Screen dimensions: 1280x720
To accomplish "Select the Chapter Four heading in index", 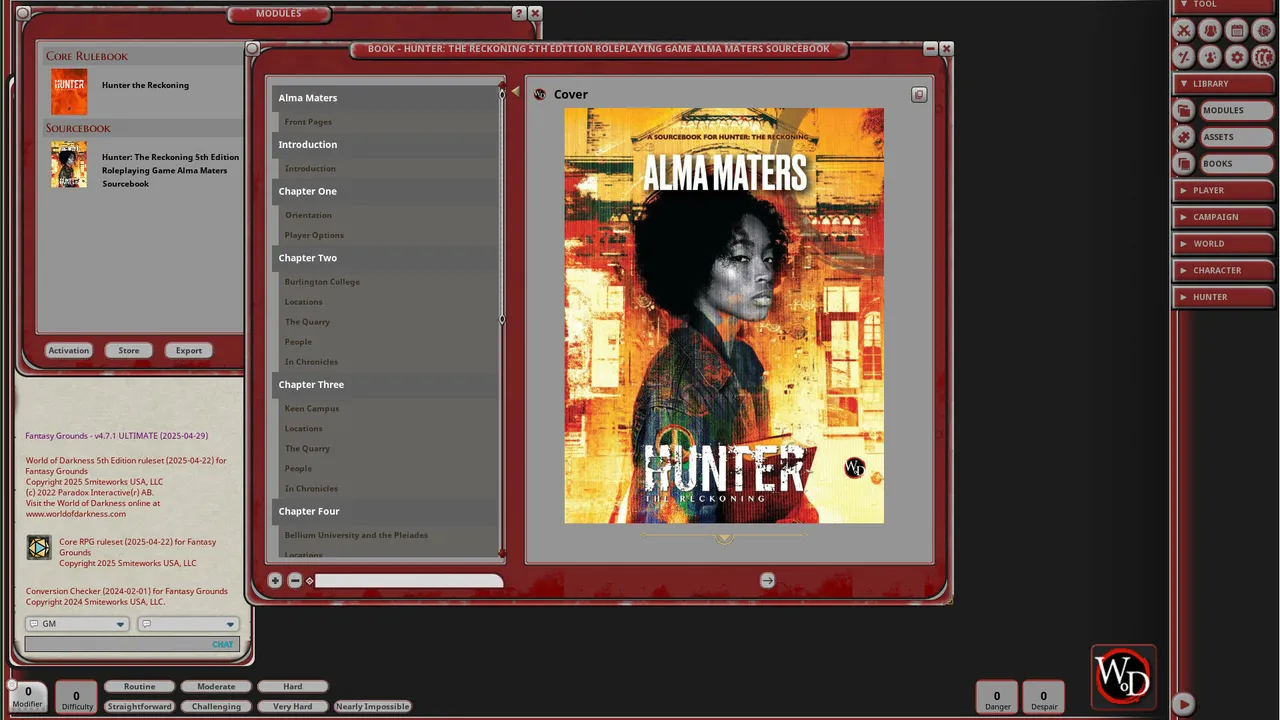I will pyautogui.click(x=385, y=511).
